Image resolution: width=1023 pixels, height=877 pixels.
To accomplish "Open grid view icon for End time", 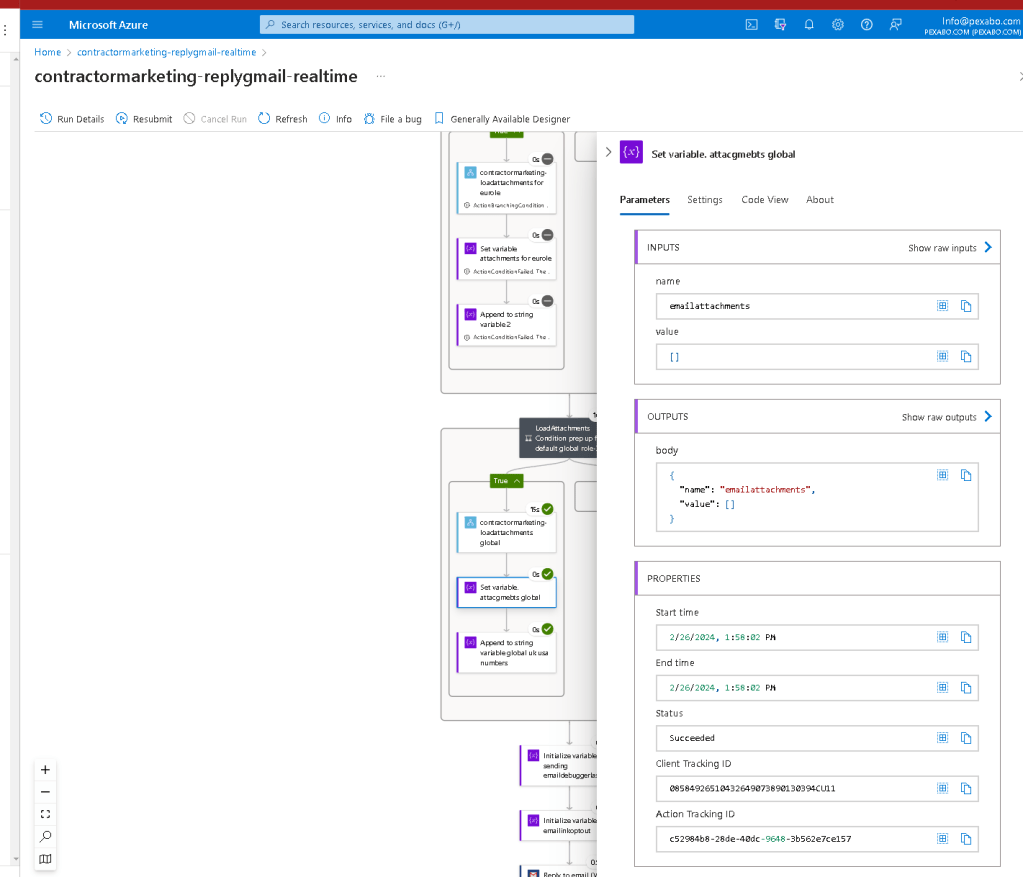I will [942, 686].
